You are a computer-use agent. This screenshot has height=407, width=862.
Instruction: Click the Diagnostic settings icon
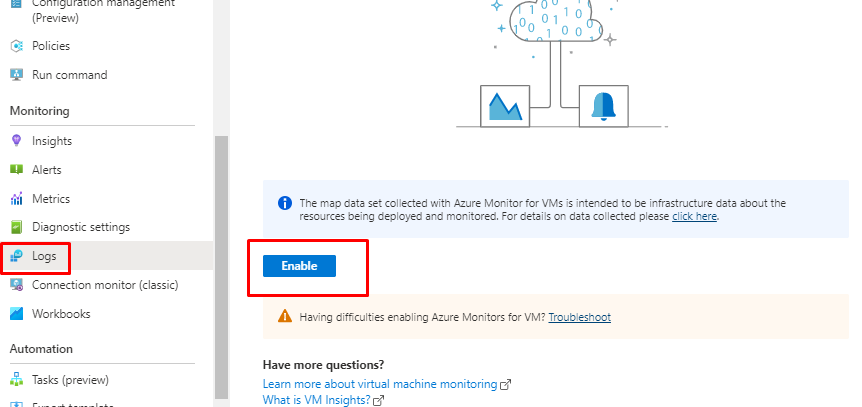tap(16, 227)
